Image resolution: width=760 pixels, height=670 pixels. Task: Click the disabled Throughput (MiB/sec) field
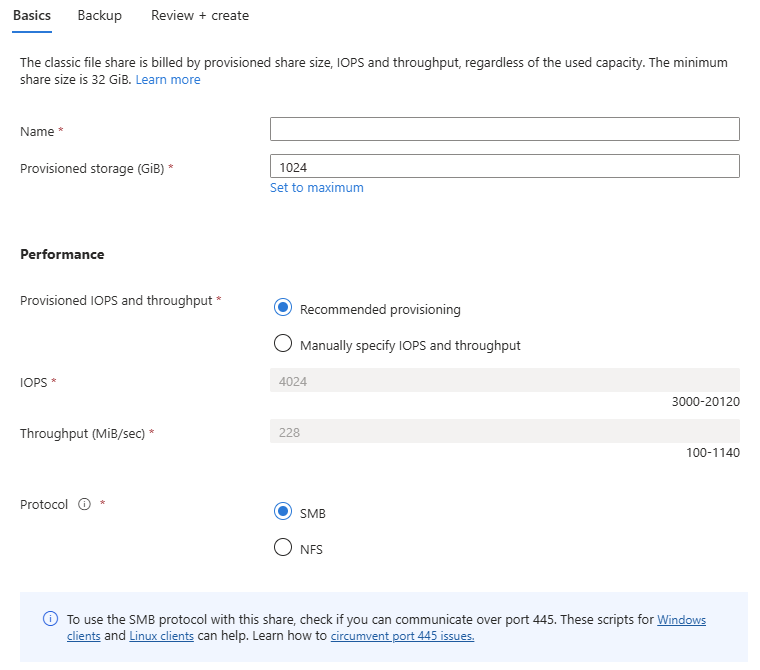coord(505,431)
